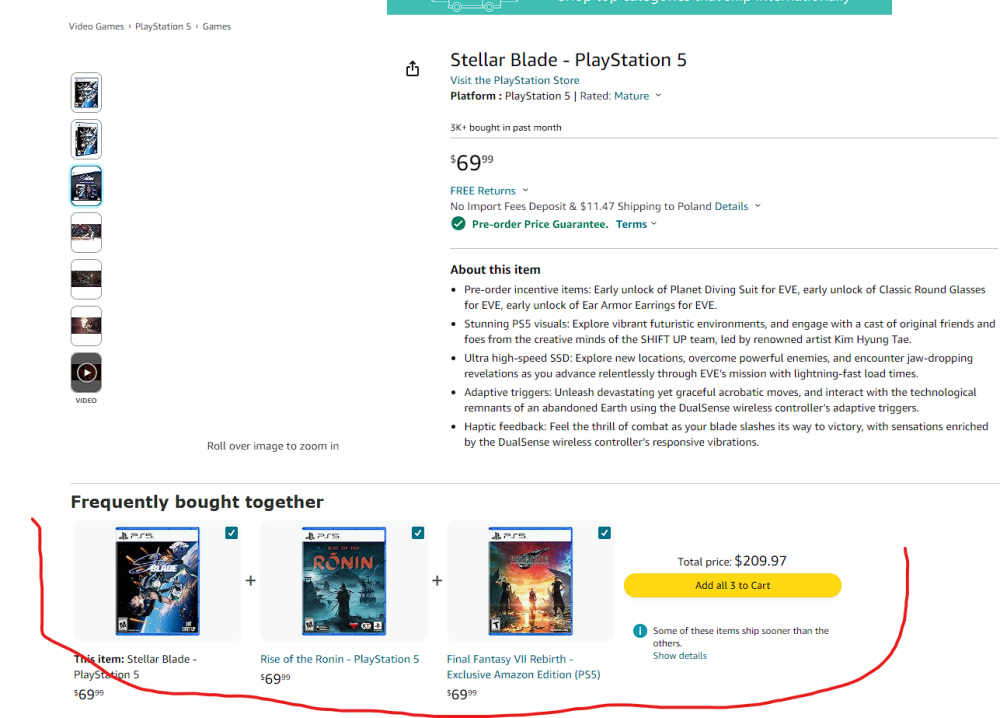
Task: Uncheck the Rise of the Ronin checkbox
Action: pyautogui.click(x=418, y=533)
